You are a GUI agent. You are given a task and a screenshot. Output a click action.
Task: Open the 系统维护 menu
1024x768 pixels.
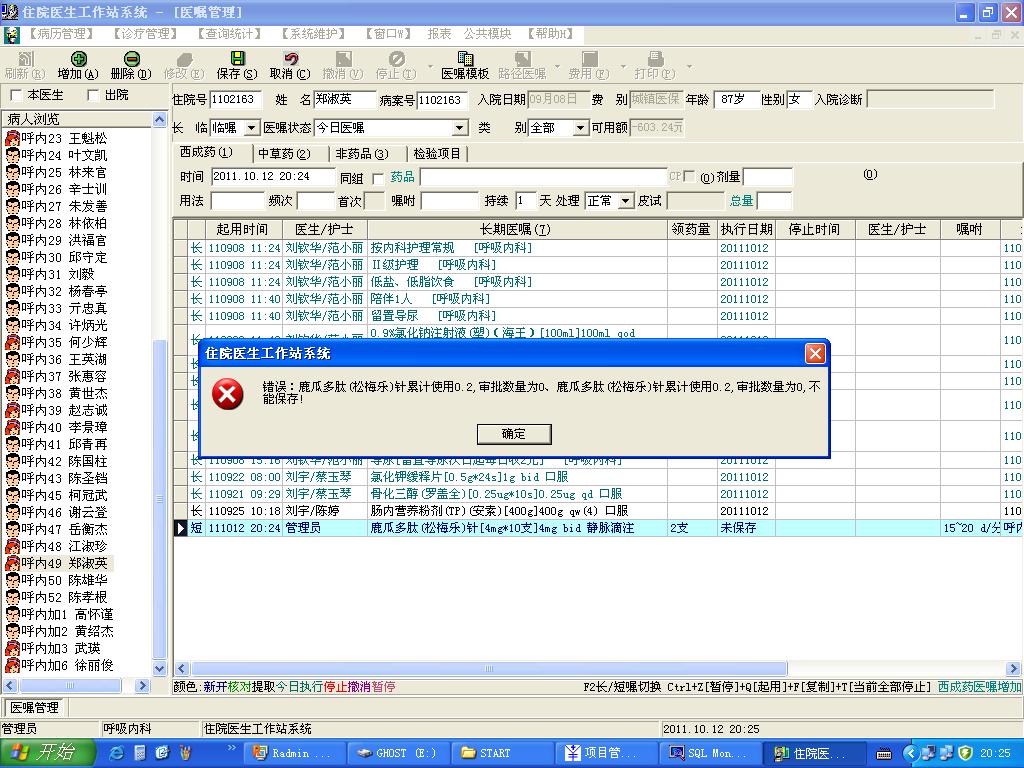tap(313, 33)
